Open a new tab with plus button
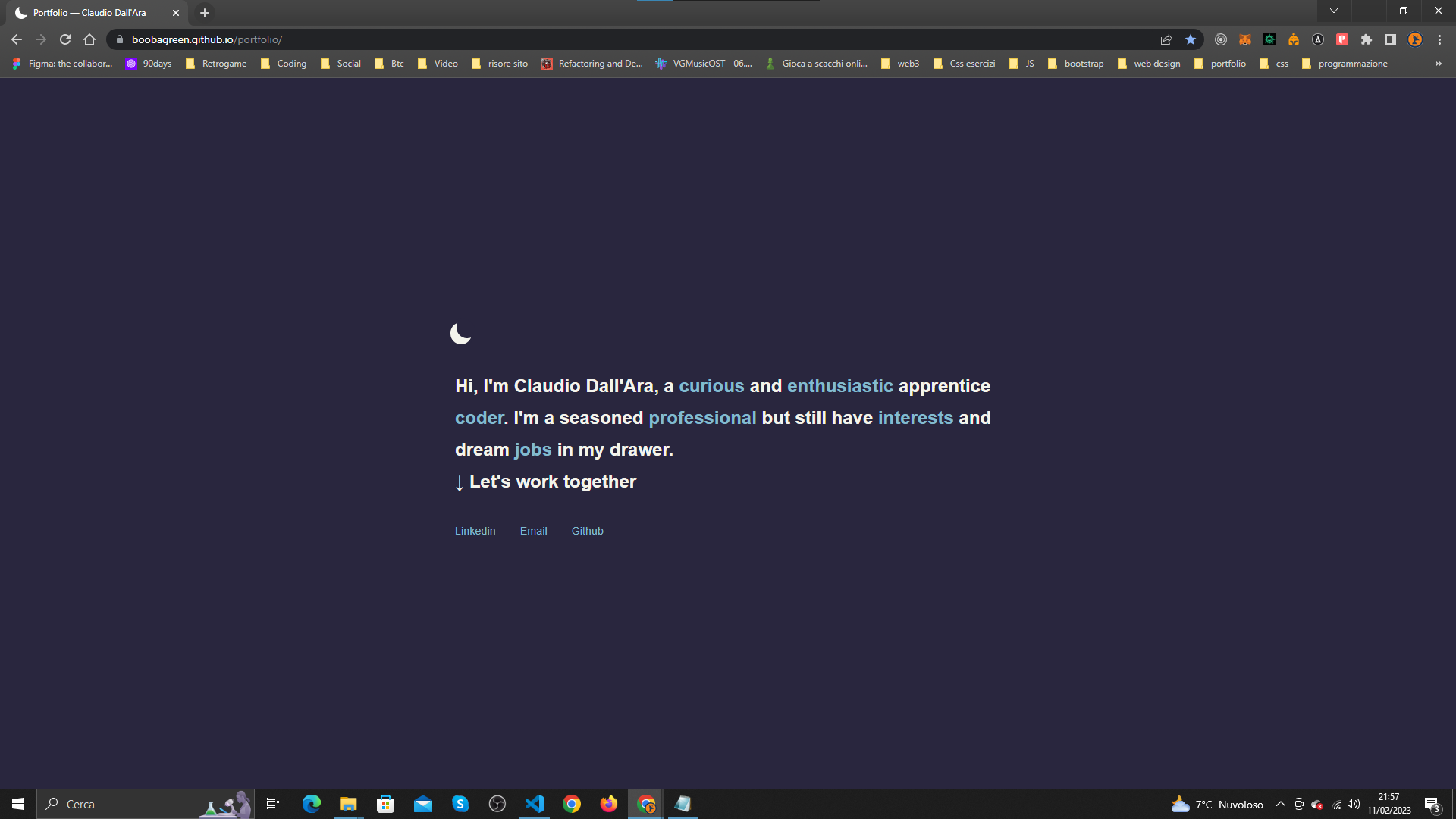The width and height of the screenshot is (1456, 819). pos(205,13)
